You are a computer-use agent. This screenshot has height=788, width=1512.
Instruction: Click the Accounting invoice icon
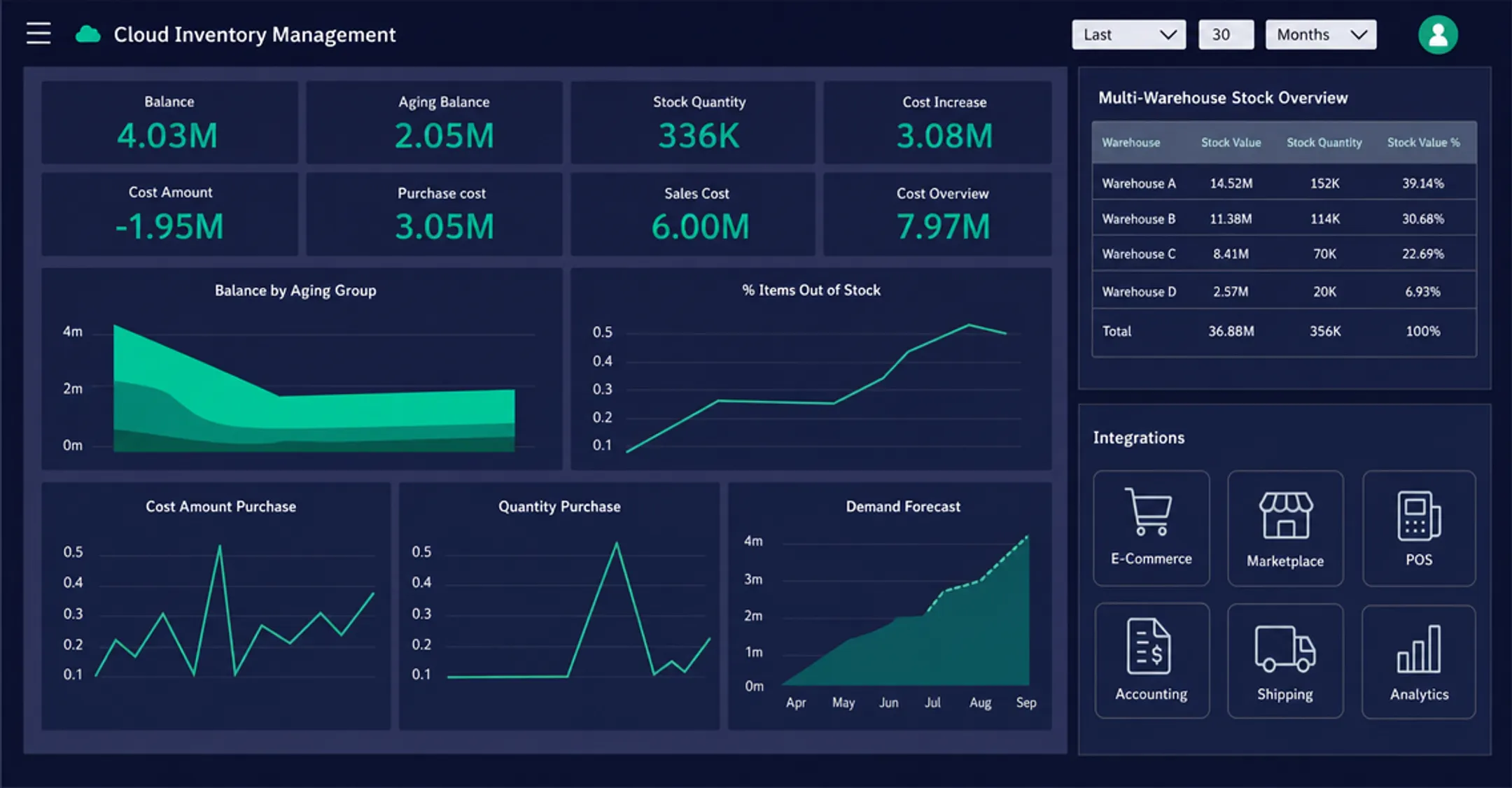1149,646
